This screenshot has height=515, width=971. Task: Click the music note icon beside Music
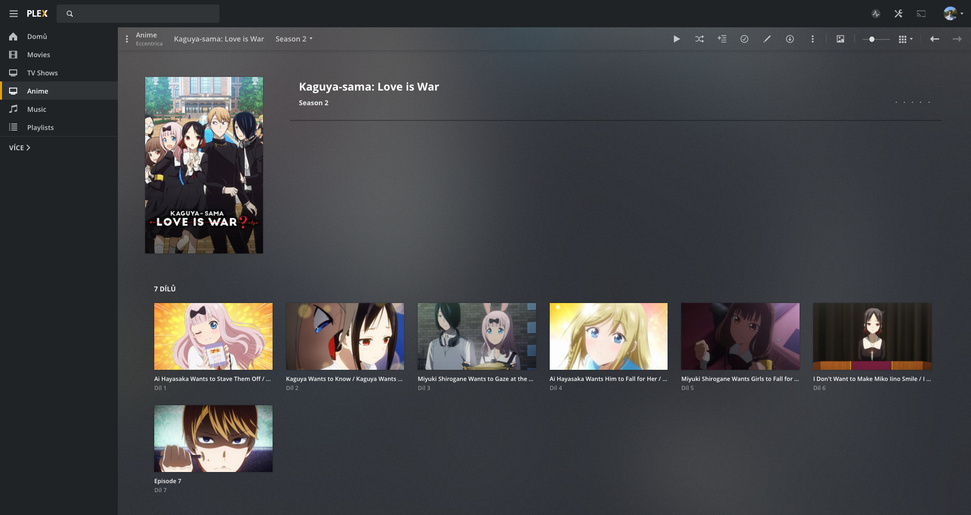click(x=13, y=109)
